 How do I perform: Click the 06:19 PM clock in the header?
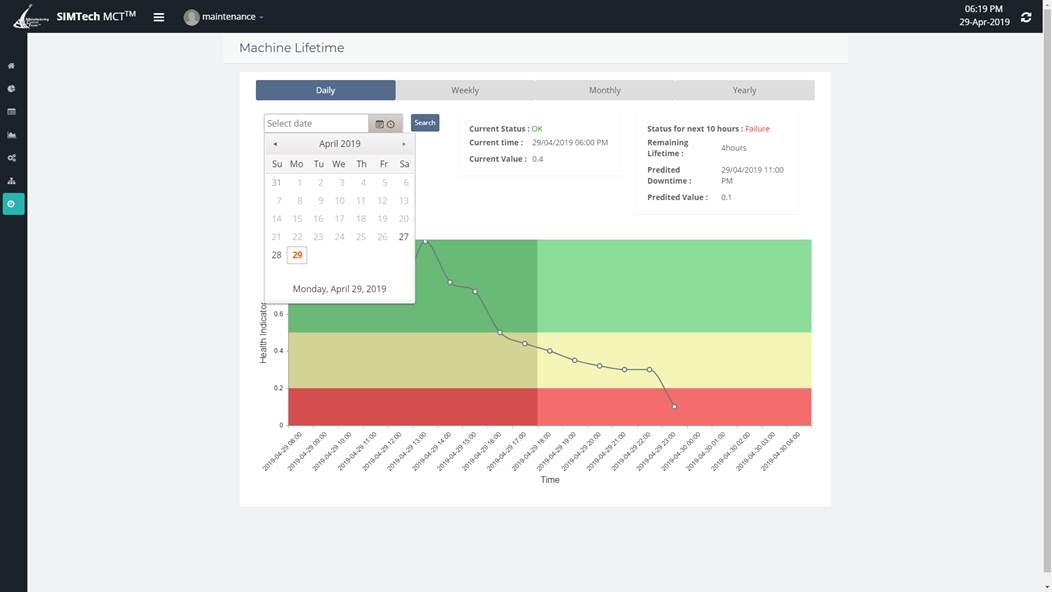[x=984, y=9]
